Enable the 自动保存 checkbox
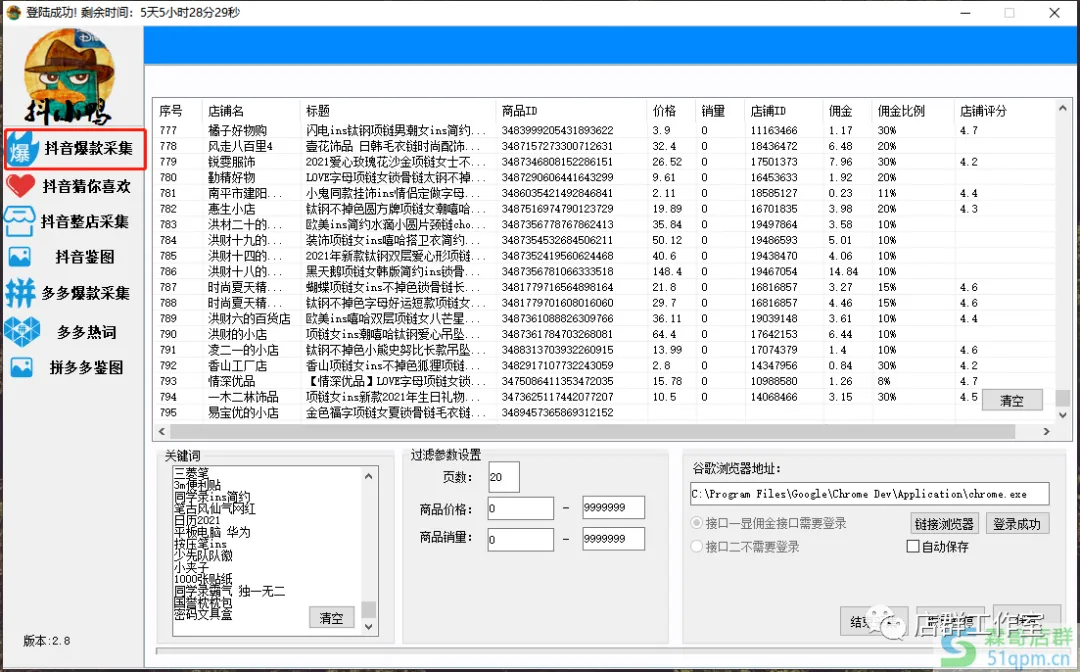This screenshot has height=672, width=1080. tap(912, 546)
